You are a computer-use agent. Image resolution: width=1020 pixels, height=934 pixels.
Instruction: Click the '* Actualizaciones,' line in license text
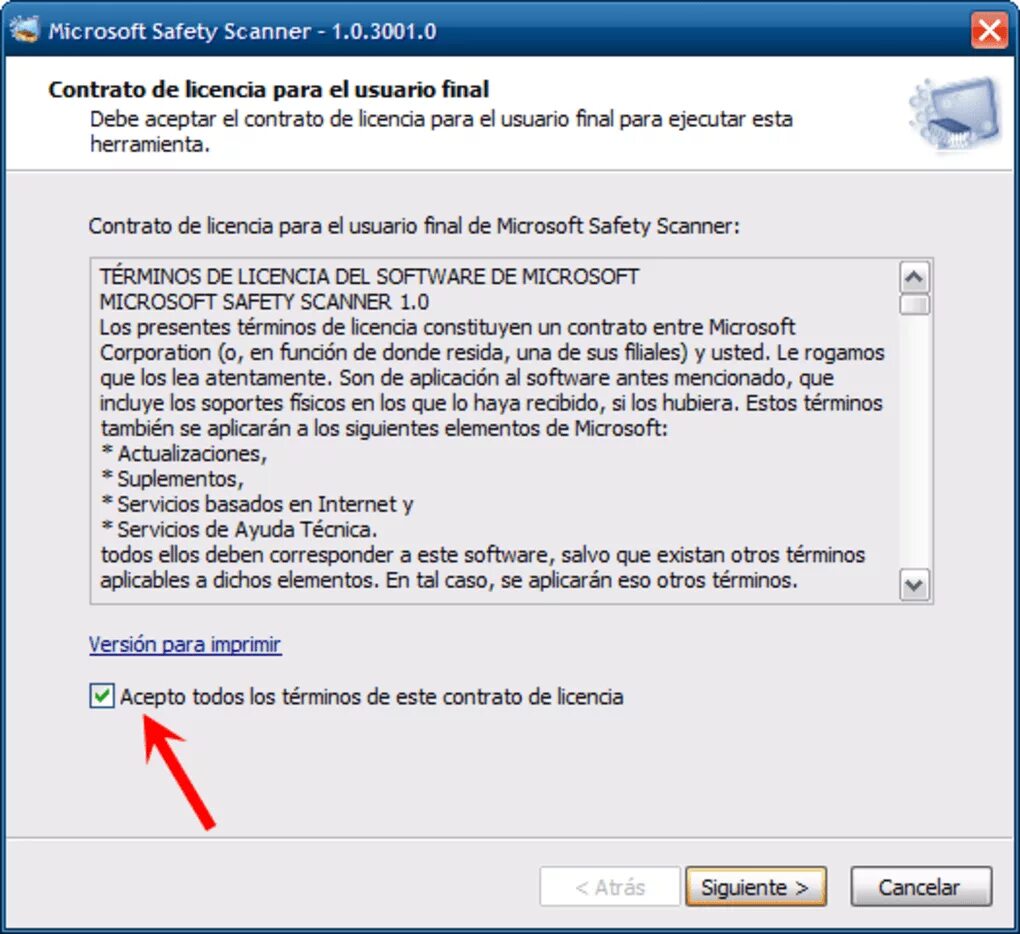pos(184,453)
